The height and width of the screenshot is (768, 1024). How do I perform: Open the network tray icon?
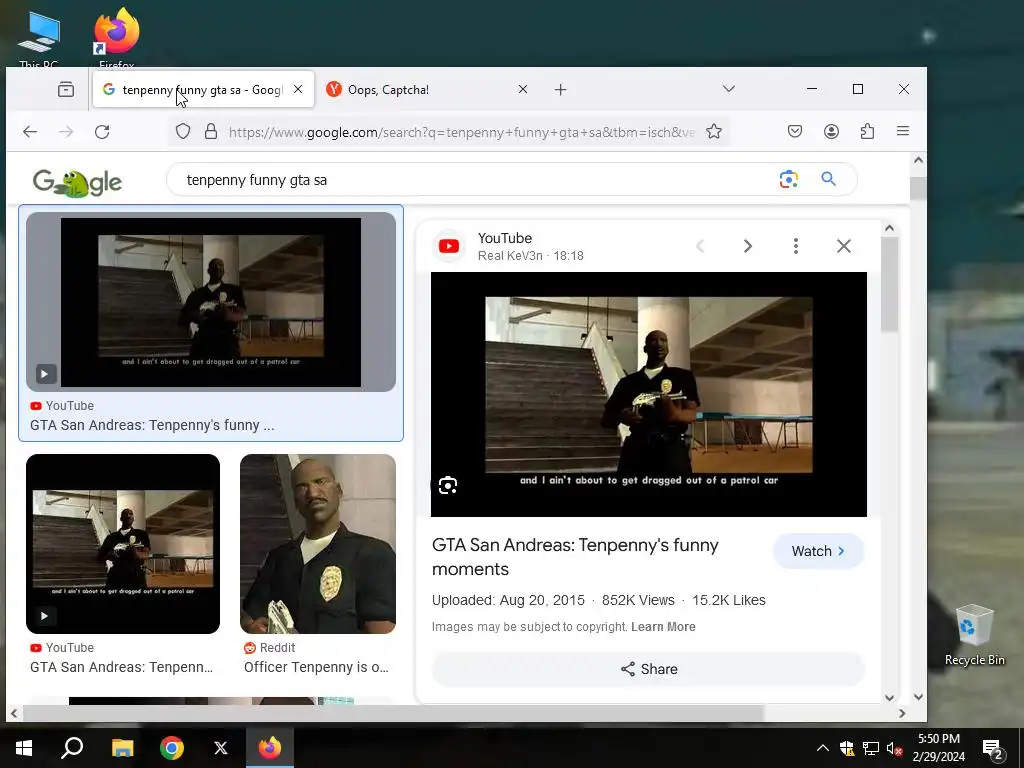871,748
